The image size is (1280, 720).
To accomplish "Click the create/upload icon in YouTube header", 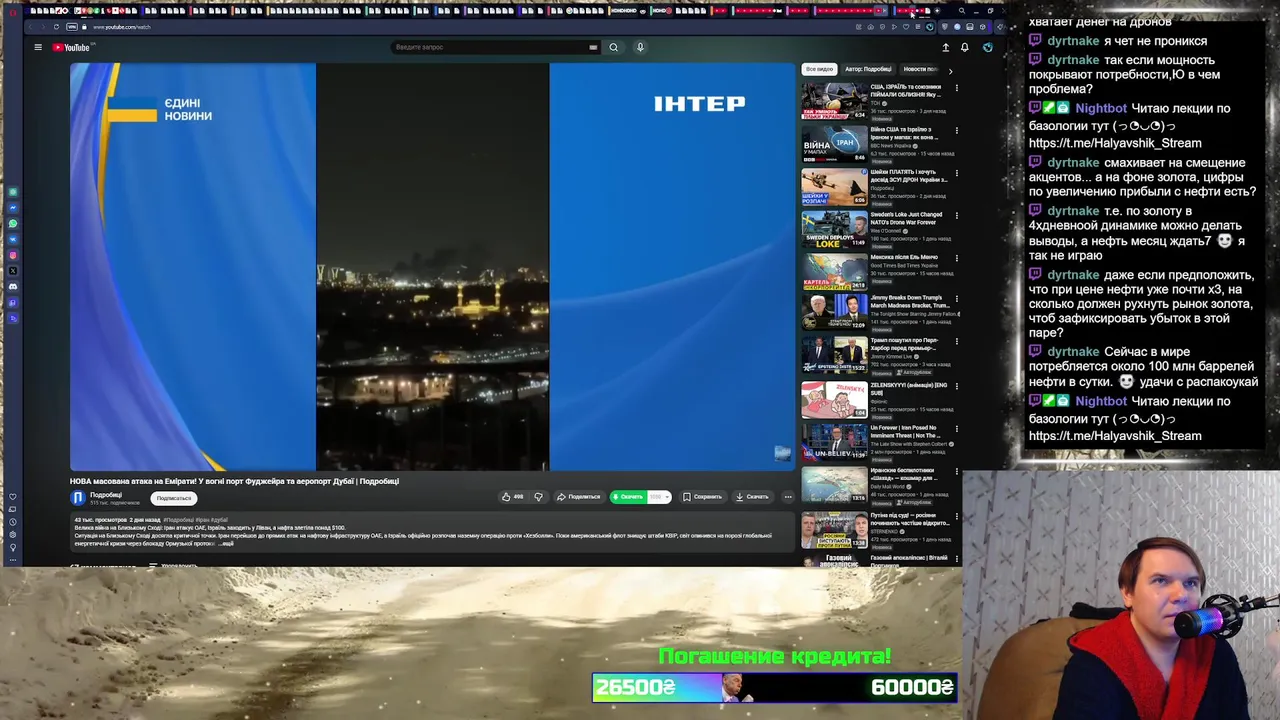I will click(x=945, y=47).
